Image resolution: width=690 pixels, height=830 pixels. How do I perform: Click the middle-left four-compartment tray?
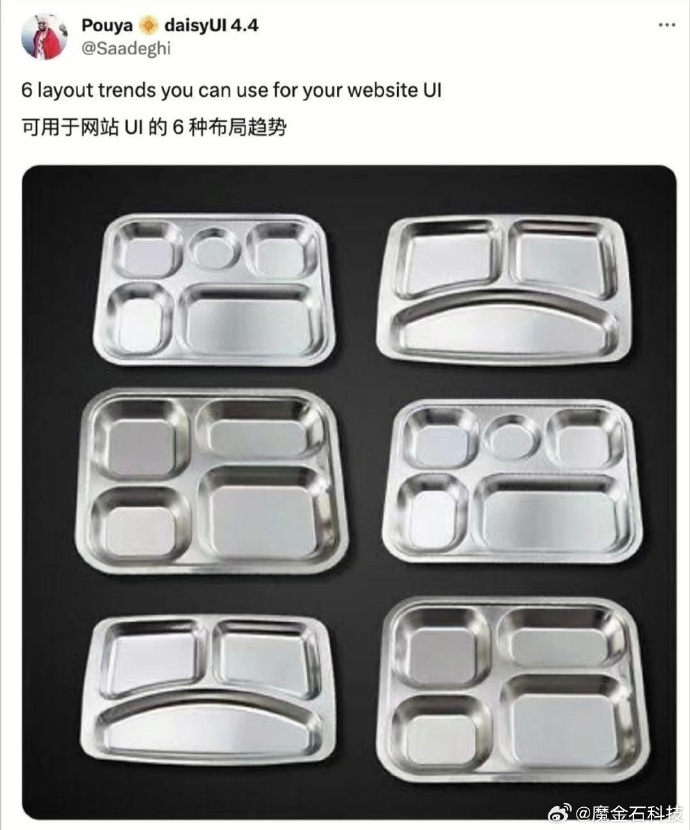[211, 481]
